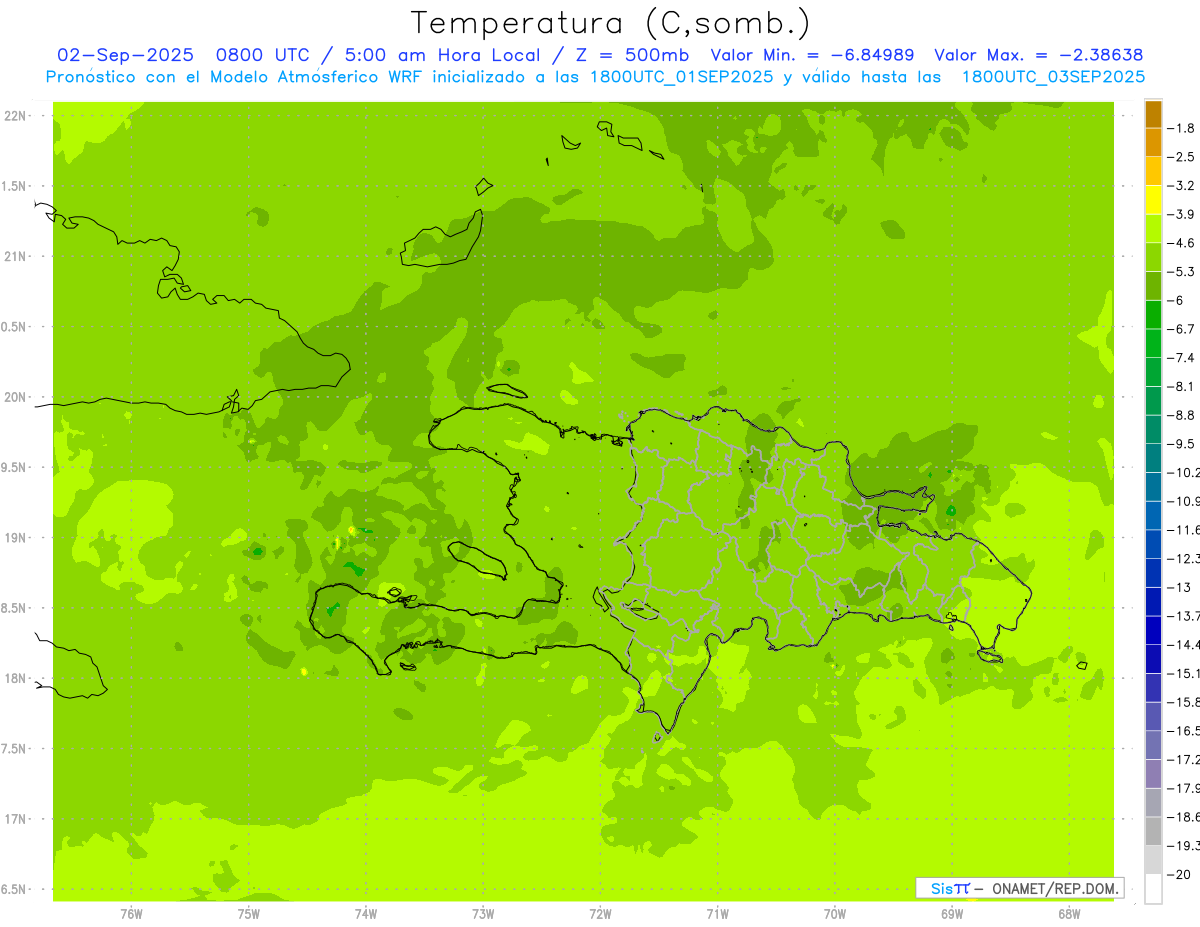The width and height of the screenshot is (1200, 927).
Task: Click the 'Valor Max. = -2.38638' text
Action: [1038, 55]
